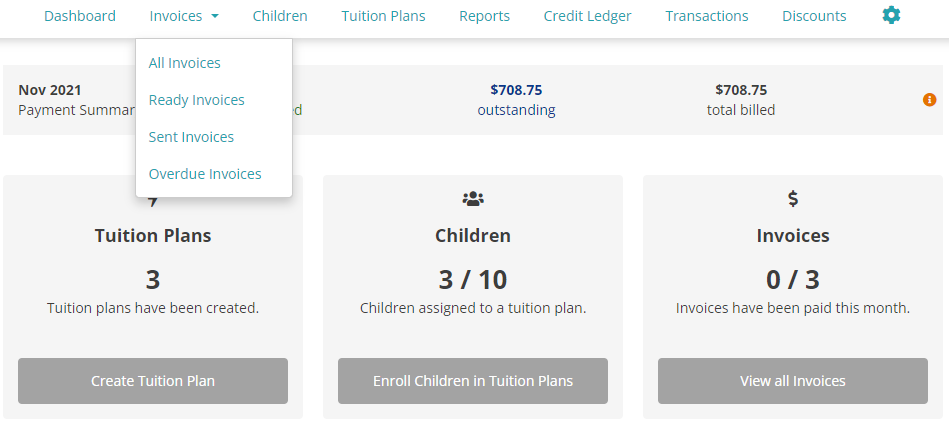Collapse the Invoices dropdown menu
The height and width of the screenshot is (426, 949).
(184, 16)
